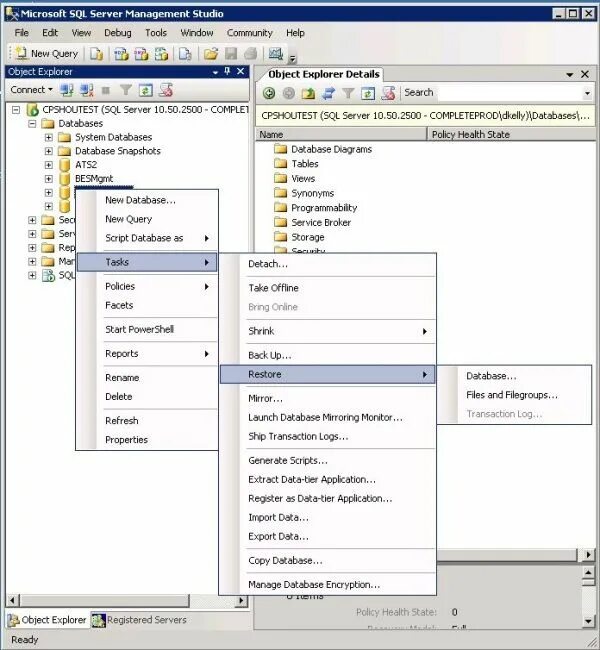Click the Analysis Services DMX Query icon

pos(141,54)
